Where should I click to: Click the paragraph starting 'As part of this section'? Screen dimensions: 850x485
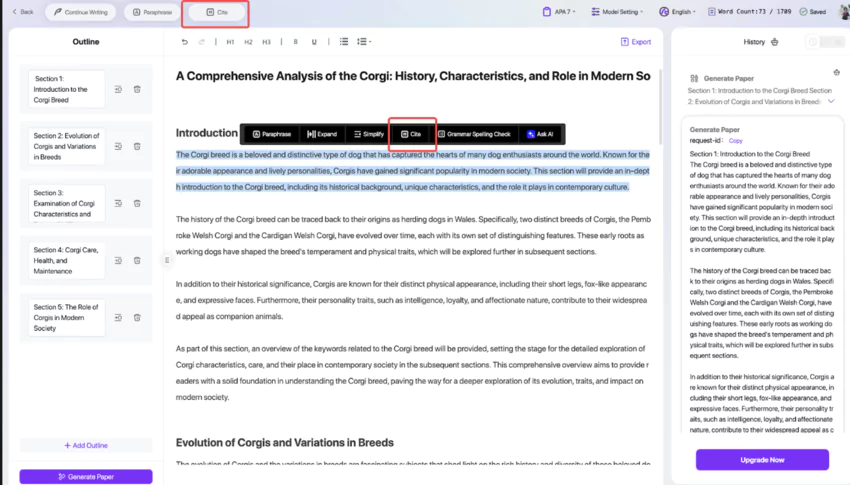tap(413, 373)
